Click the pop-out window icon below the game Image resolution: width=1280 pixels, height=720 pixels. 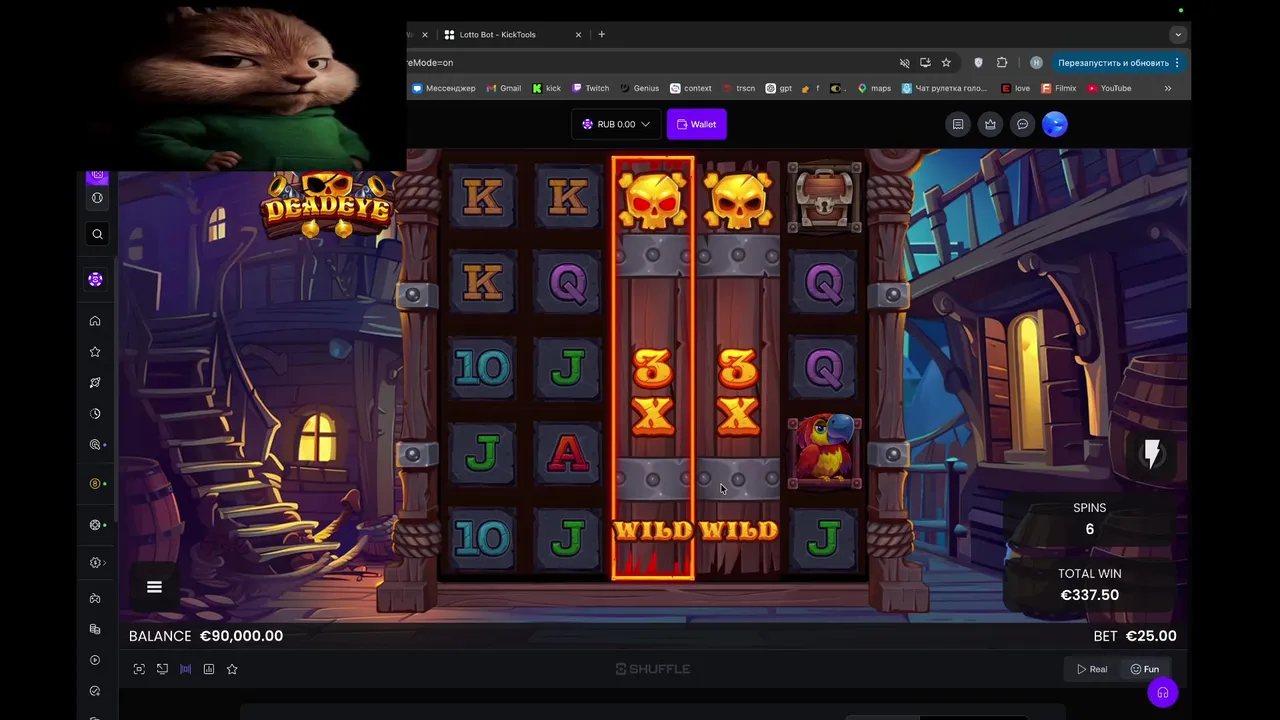click(x=162, y=669)
